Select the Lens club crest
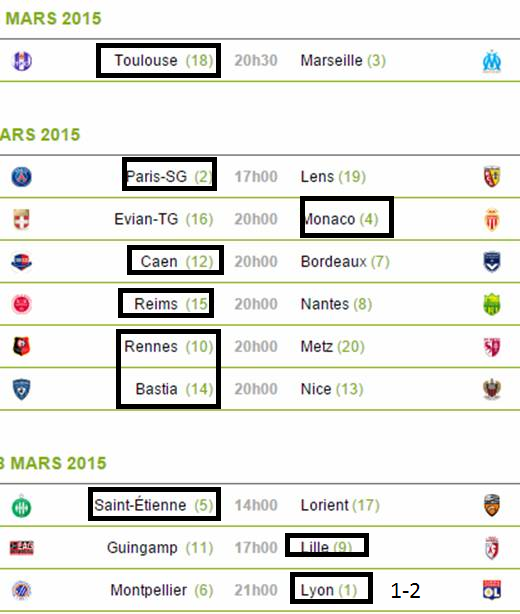The image size is (520, 614). (492, 177)
